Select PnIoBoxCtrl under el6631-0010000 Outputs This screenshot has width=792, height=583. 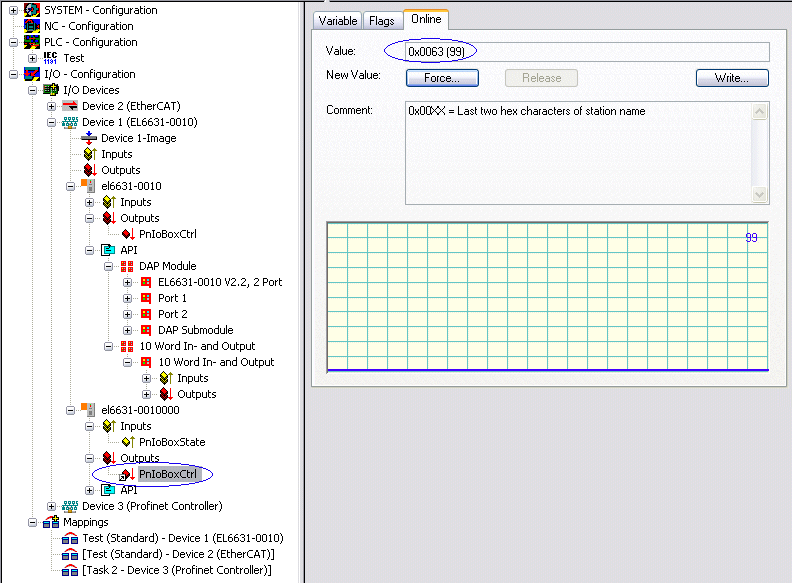pyautogui.click(x=168, y=474)
